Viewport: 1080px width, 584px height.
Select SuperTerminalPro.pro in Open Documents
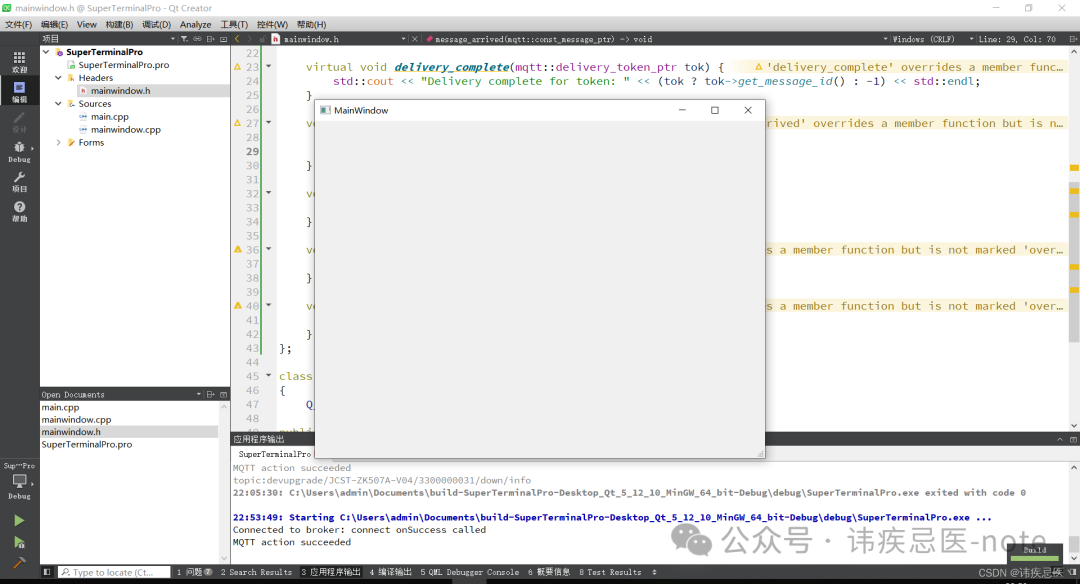87,444
